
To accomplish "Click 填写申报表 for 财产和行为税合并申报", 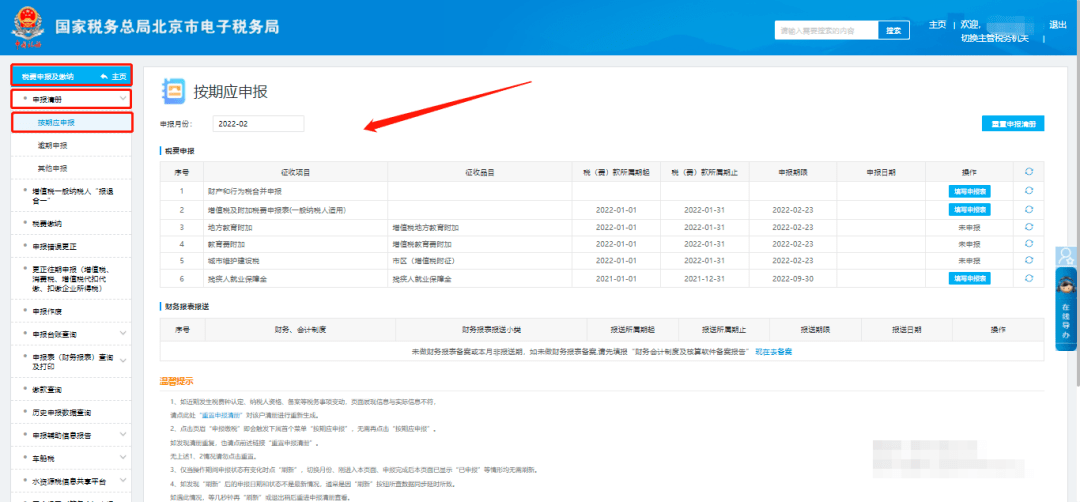I will click(969, 191).
